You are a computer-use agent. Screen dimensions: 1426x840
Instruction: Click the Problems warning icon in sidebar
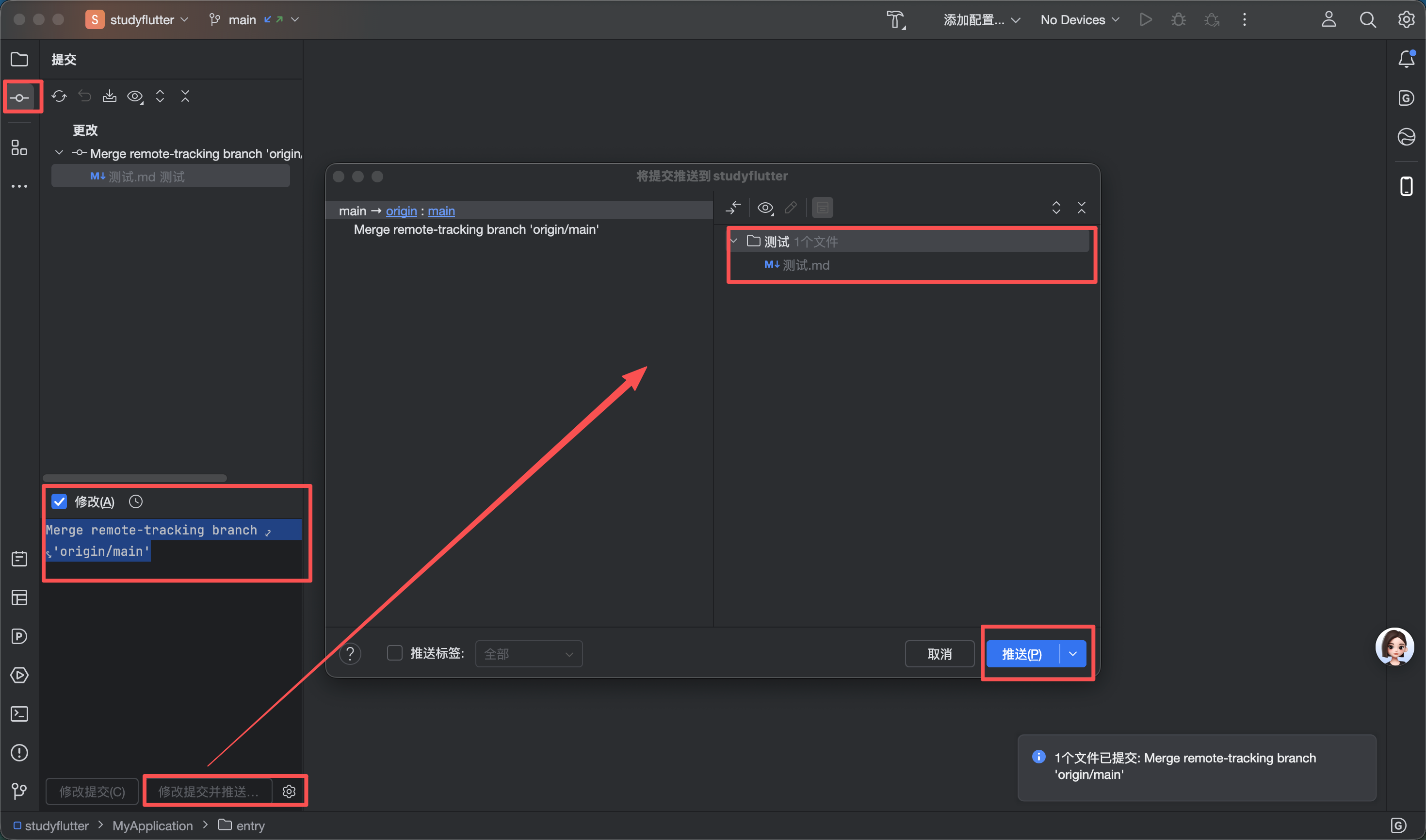pyautogui.click(x=20, y=752)
